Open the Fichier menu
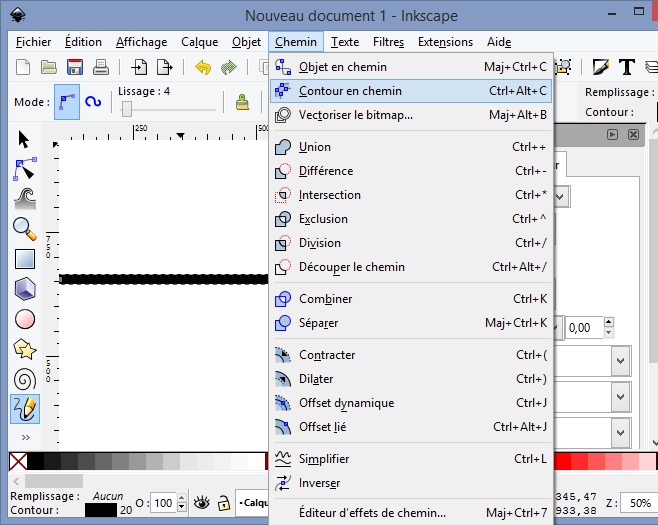This screenshot has width=658, height=525. tap(34, 42)
